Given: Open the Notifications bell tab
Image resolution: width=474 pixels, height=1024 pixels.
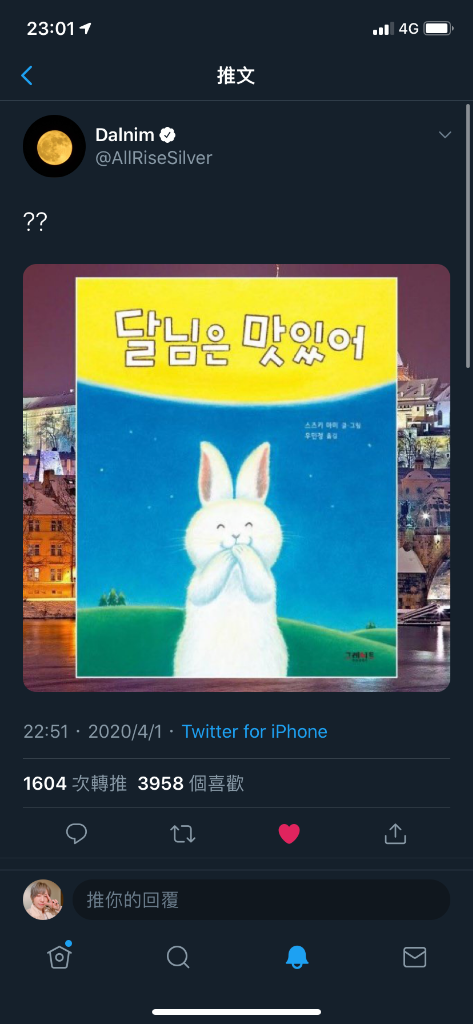Looking at the screenshot, I should click(x=296, y=957).
